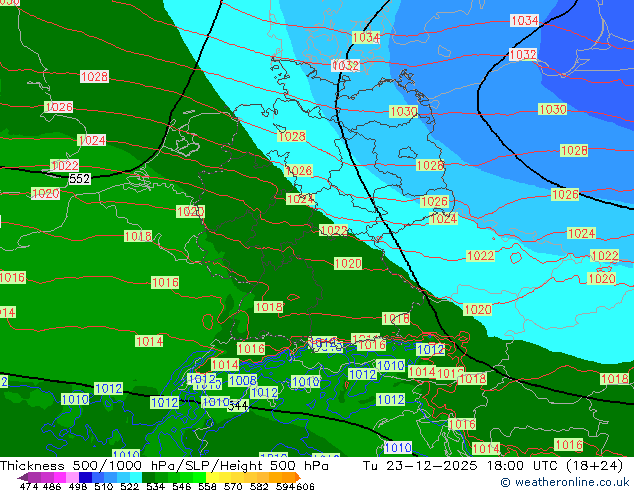Click the cyan legend swatch before 534
The width and height of the screenshot is (634, 490).
(x=136, y=477)
